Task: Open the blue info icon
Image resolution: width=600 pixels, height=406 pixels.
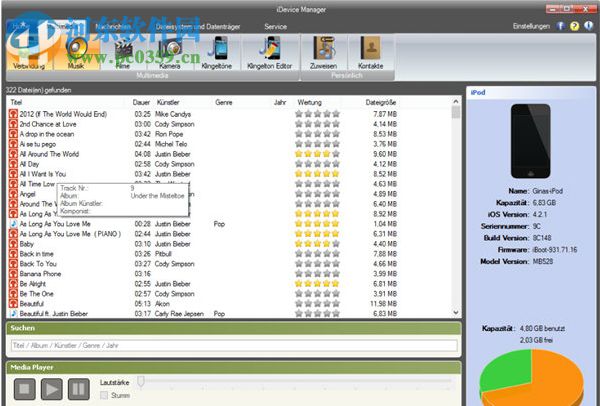Action: coord(589,26)
